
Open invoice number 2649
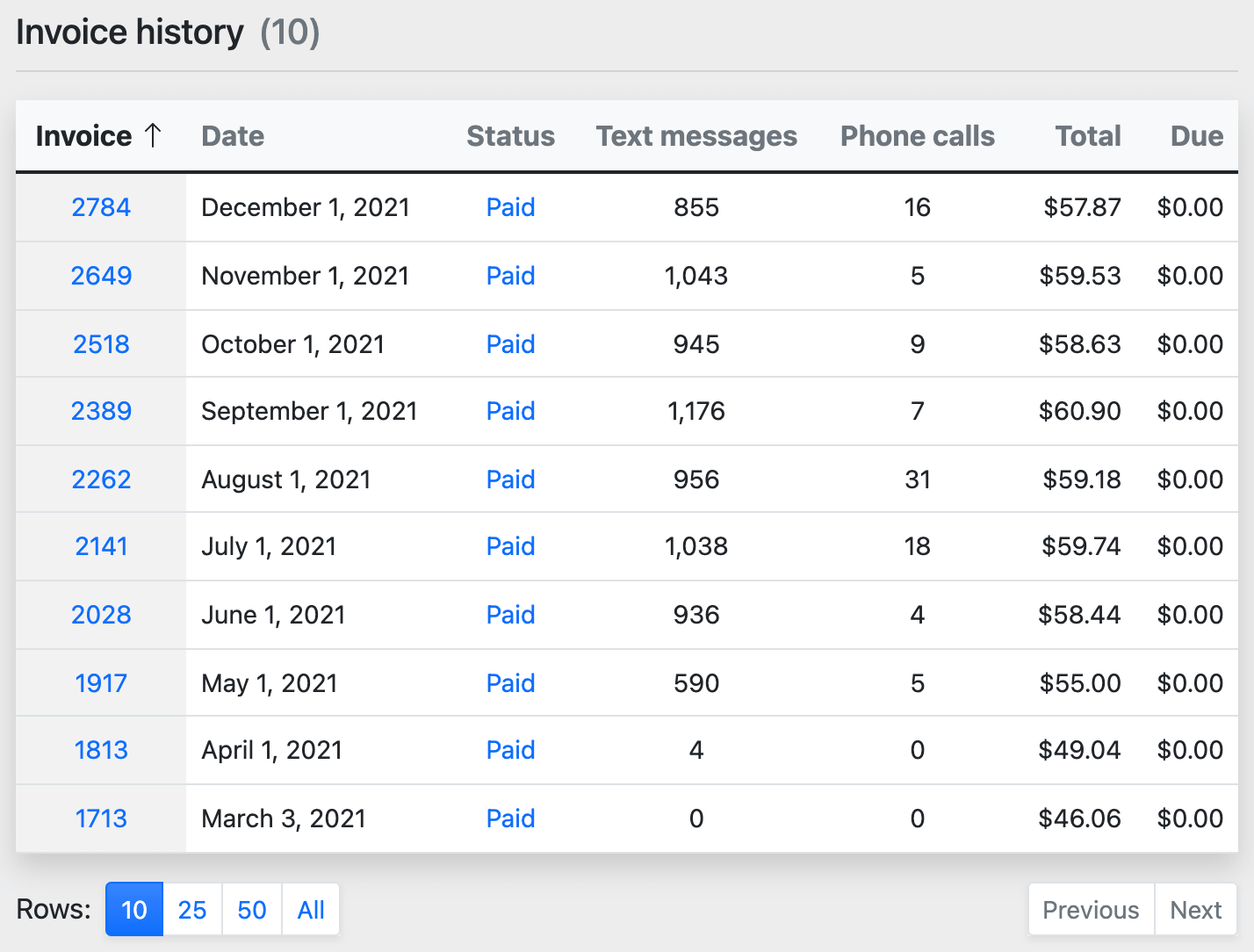101,276
